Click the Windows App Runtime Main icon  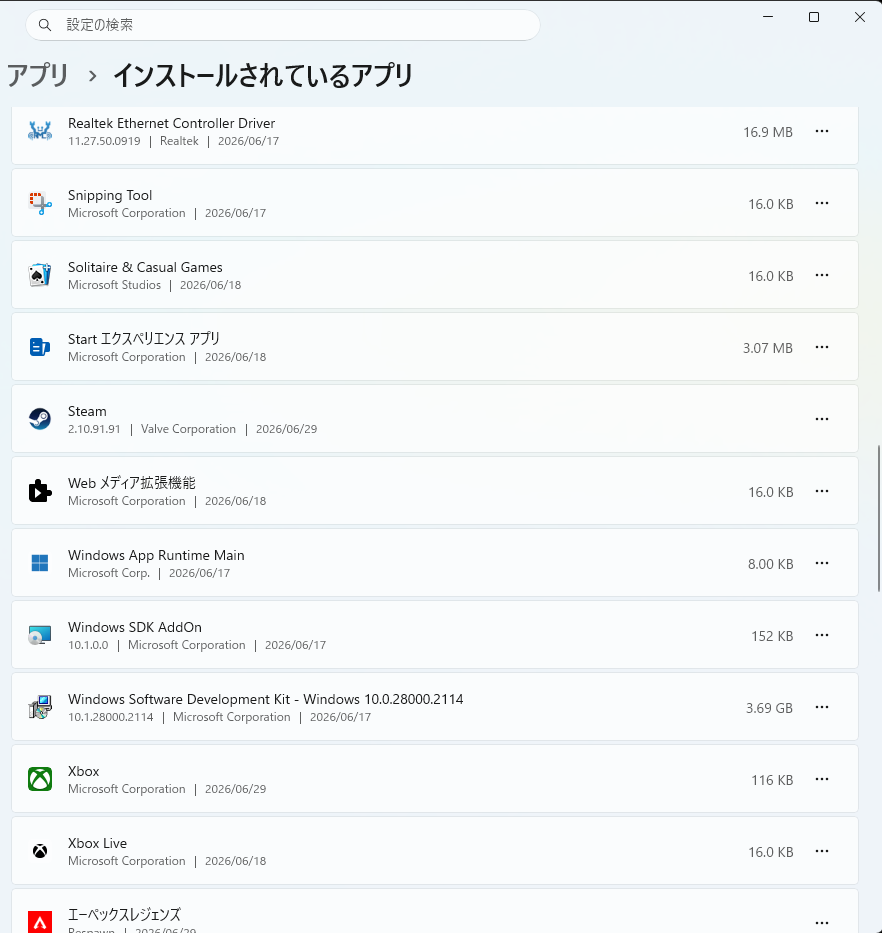pyautogui.click(x=40, y=563)
